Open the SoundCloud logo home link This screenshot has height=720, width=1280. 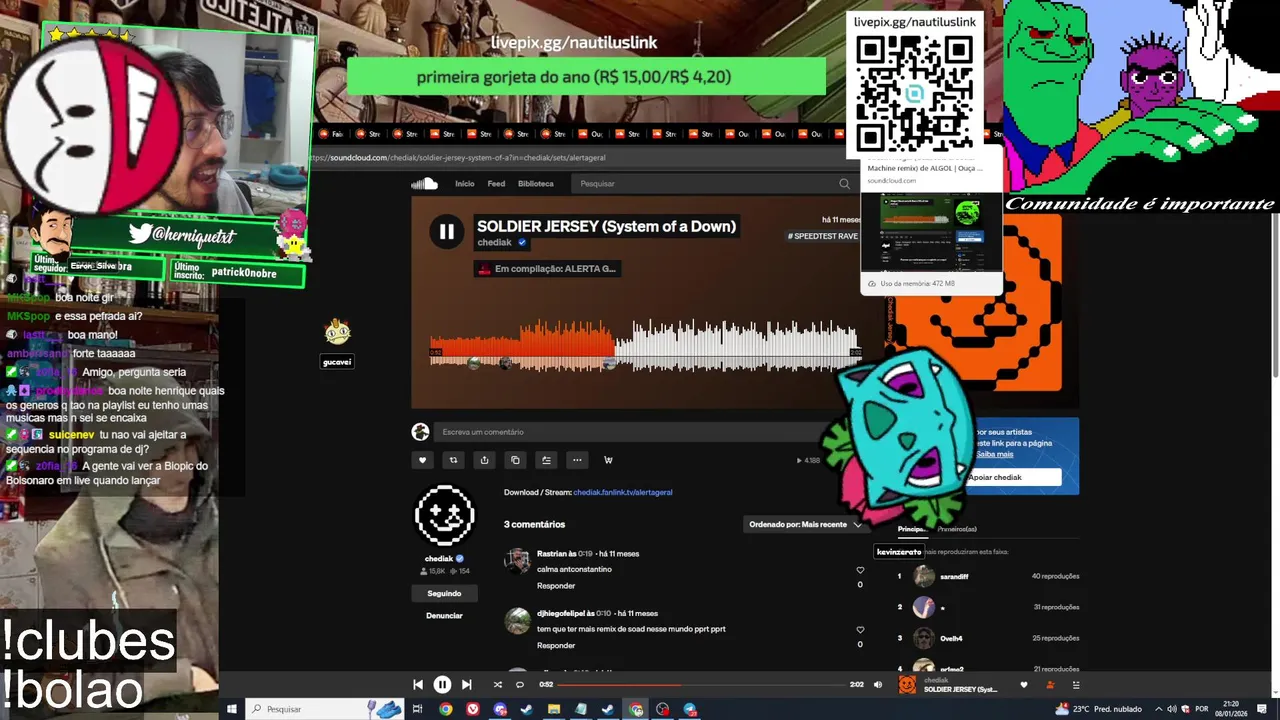[424, 183]
